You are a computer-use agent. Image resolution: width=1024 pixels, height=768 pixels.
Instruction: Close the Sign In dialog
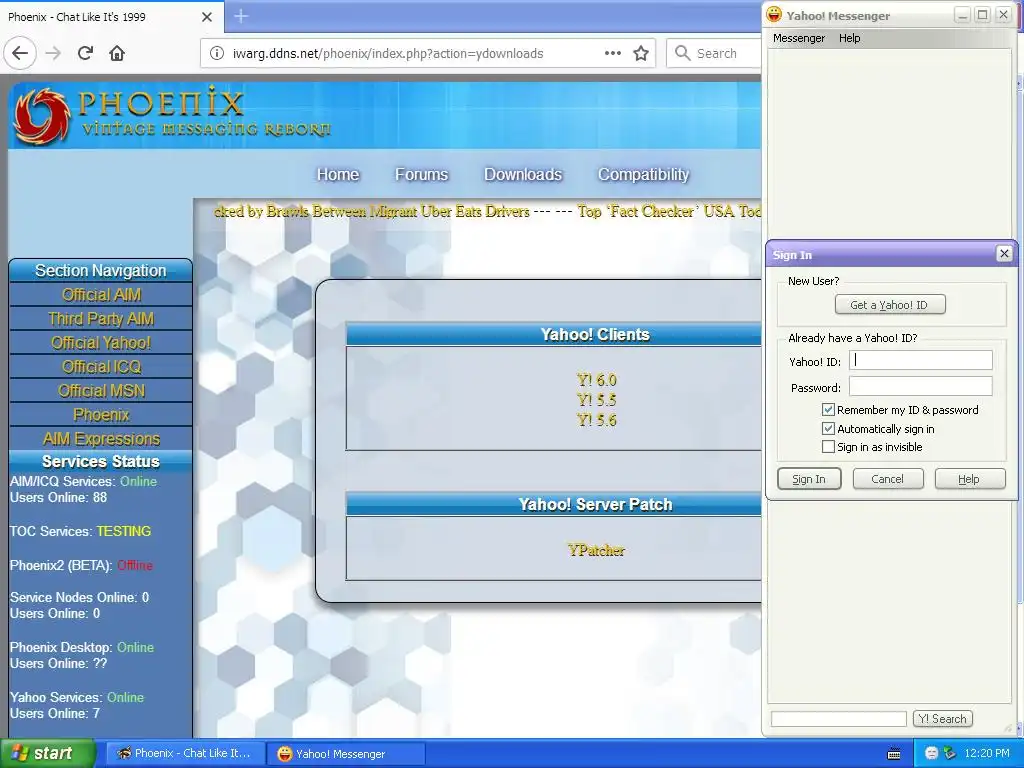click(1004, 253)
